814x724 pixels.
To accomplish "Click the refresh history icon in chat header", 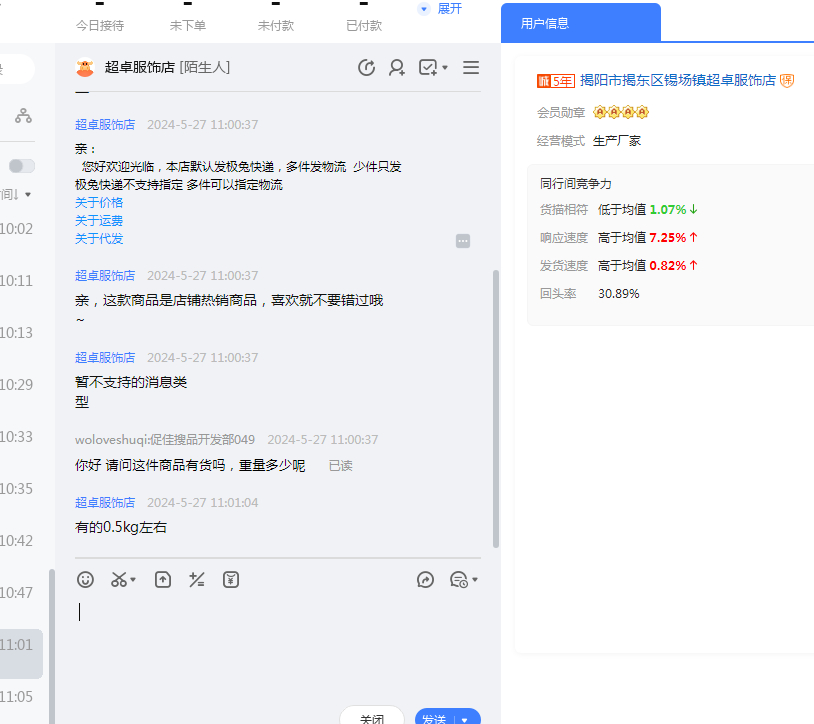I will [367, 67].
